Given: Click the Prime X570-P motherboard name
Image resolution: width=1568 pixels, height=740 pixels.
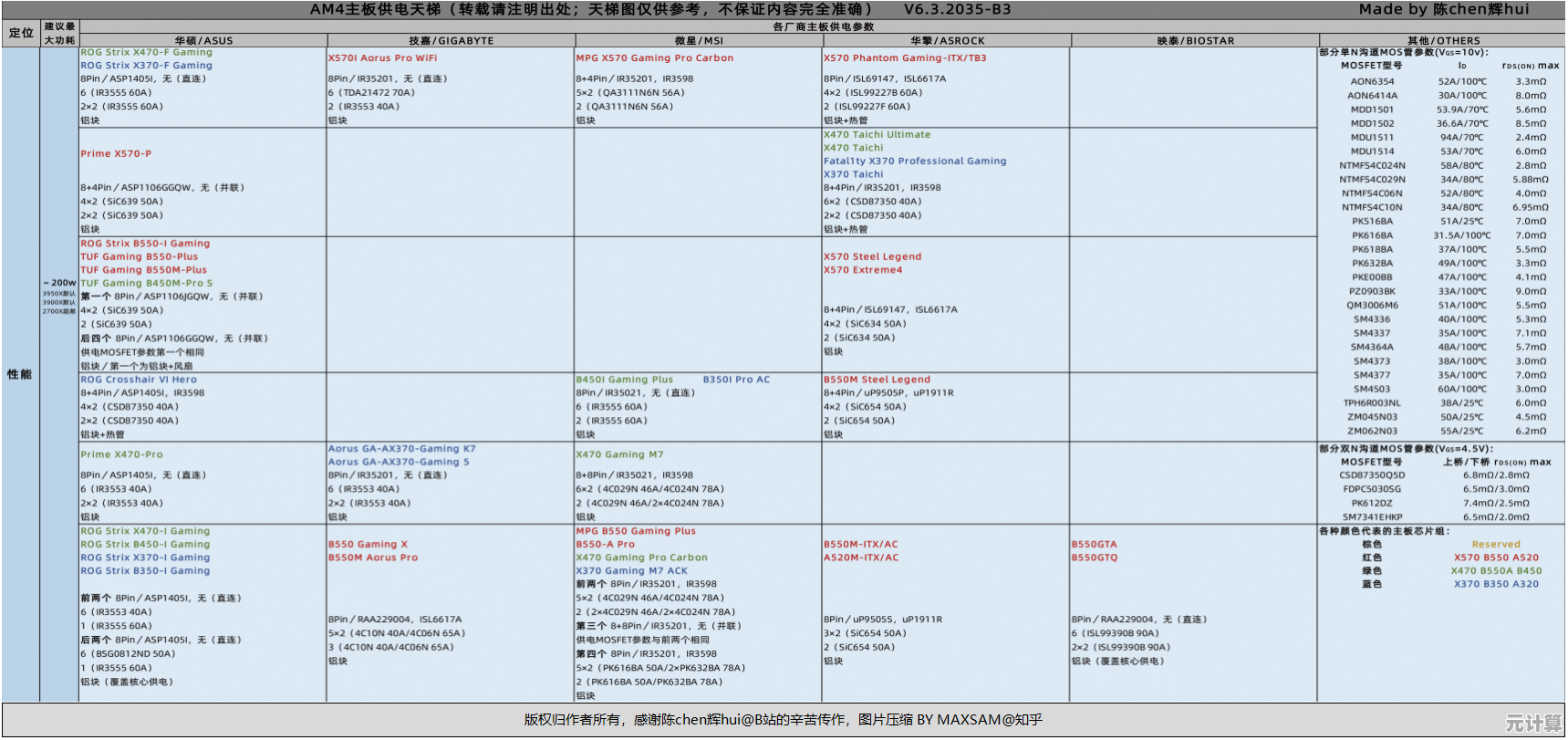Looking at the screenshot, I should [116, 154].
